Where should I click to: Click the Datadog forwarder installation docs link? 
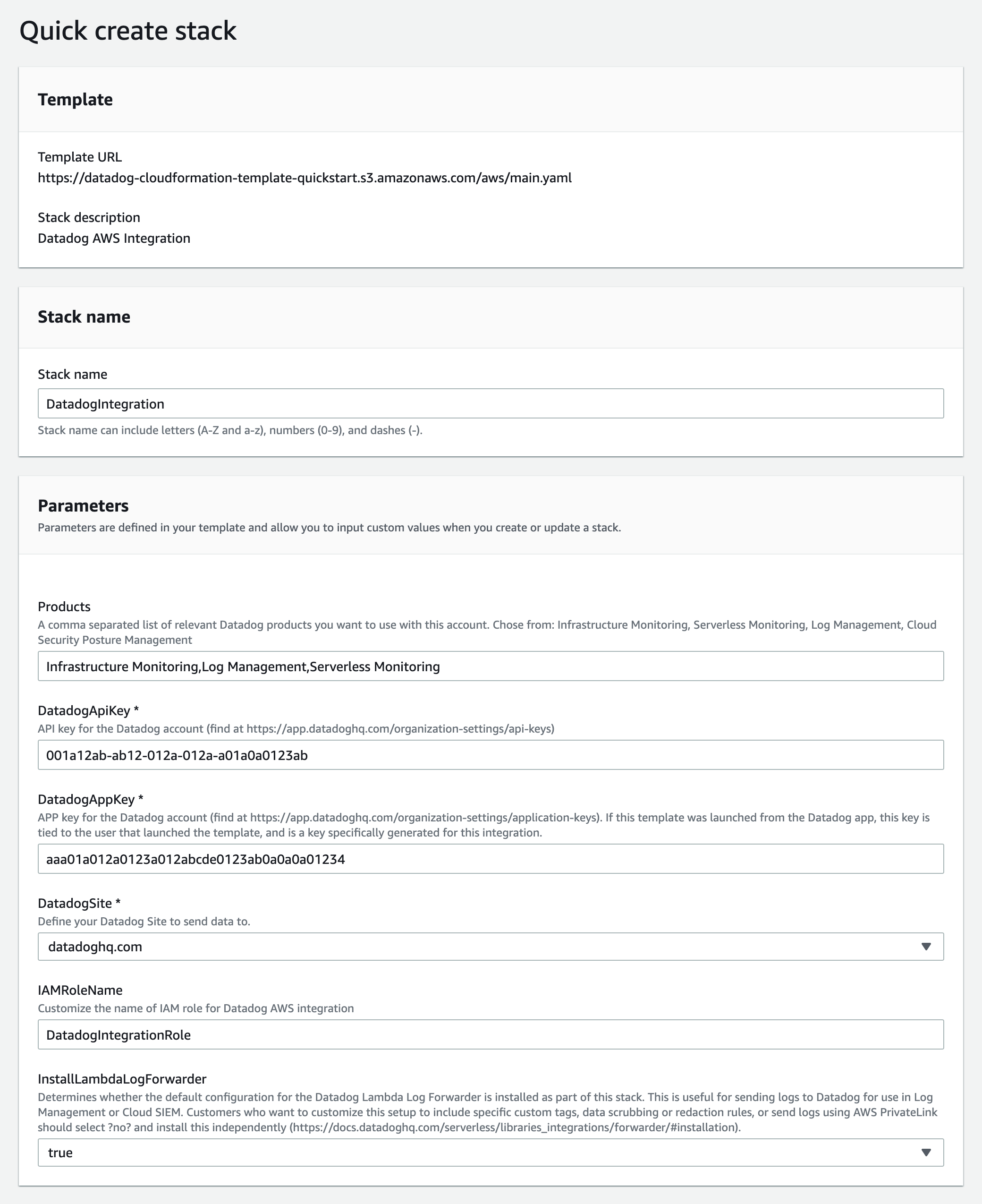pos(515,1127)
